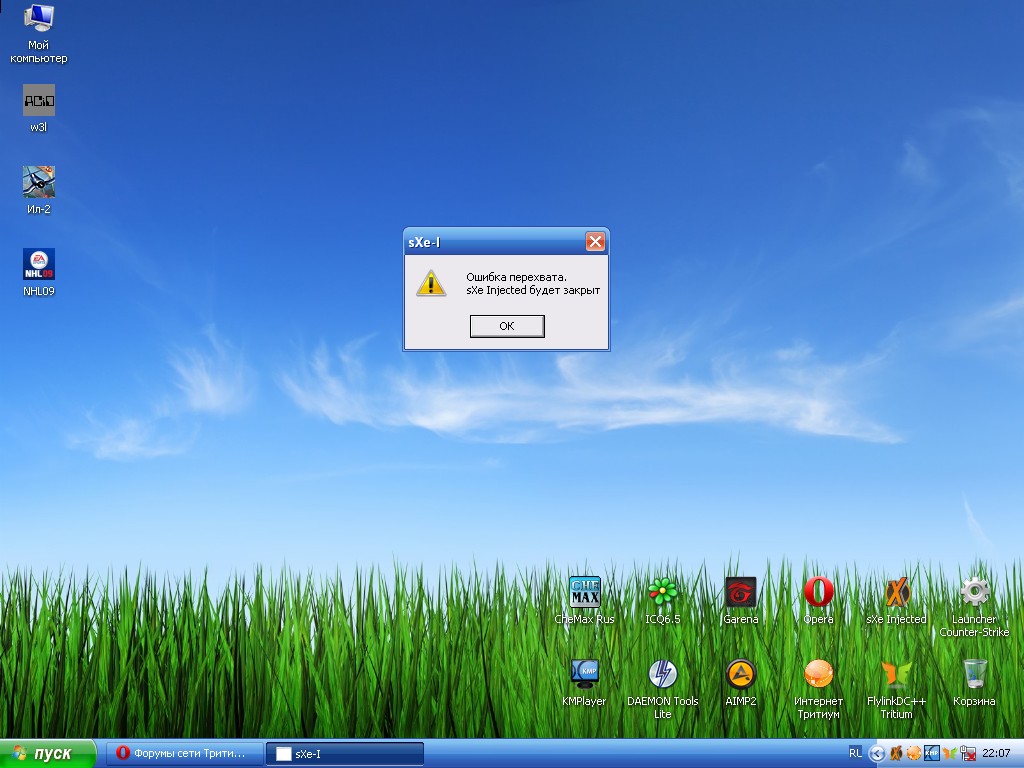
Task: Expand hidden tray icons arrow
Action: click(x=876, y=754)
